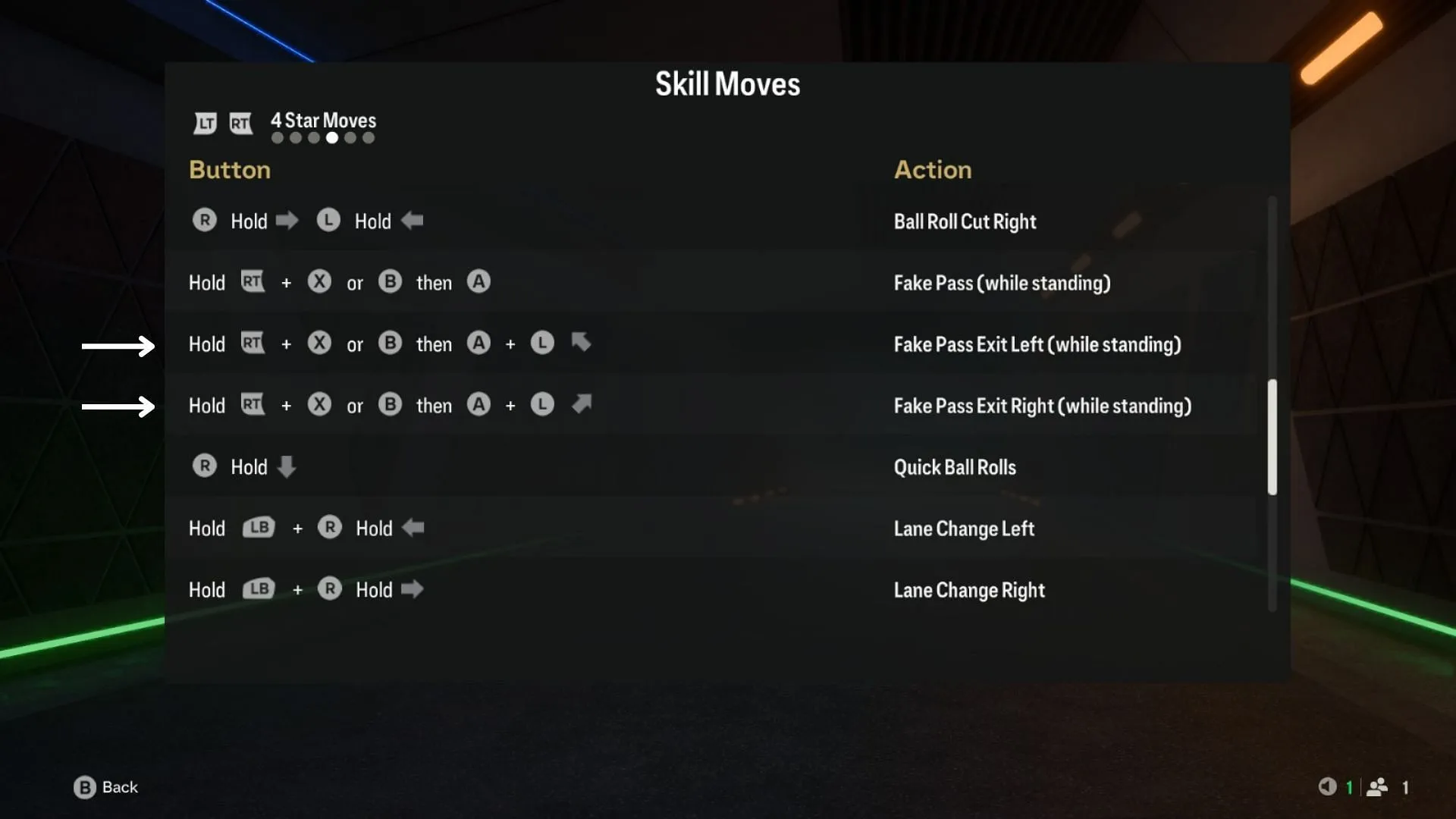Click the L stick directional icon

click(x=580, y=343)
